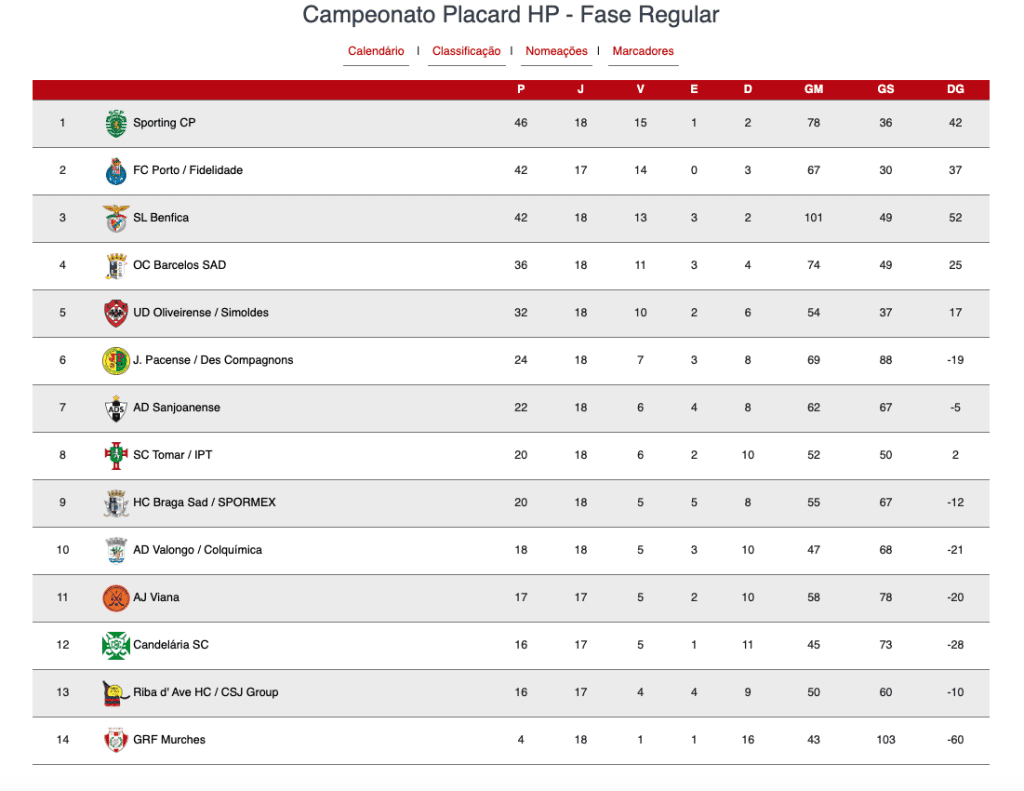Screen dimensions: 1024x791
Task: Open the Nomeações tab
Action: (x=556, y=51)
